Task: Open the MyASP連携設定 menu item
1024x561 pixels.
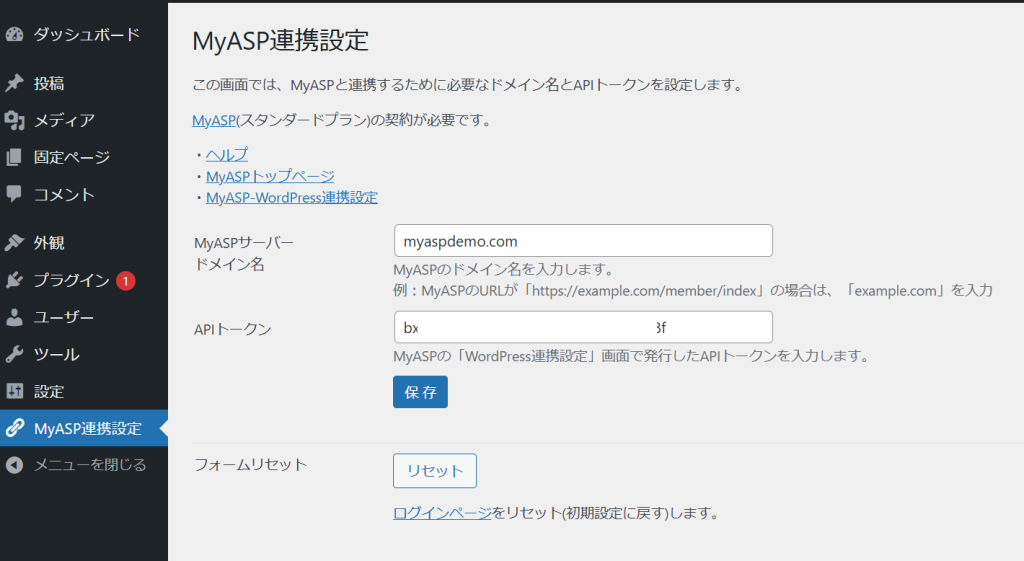Action: 88,429
